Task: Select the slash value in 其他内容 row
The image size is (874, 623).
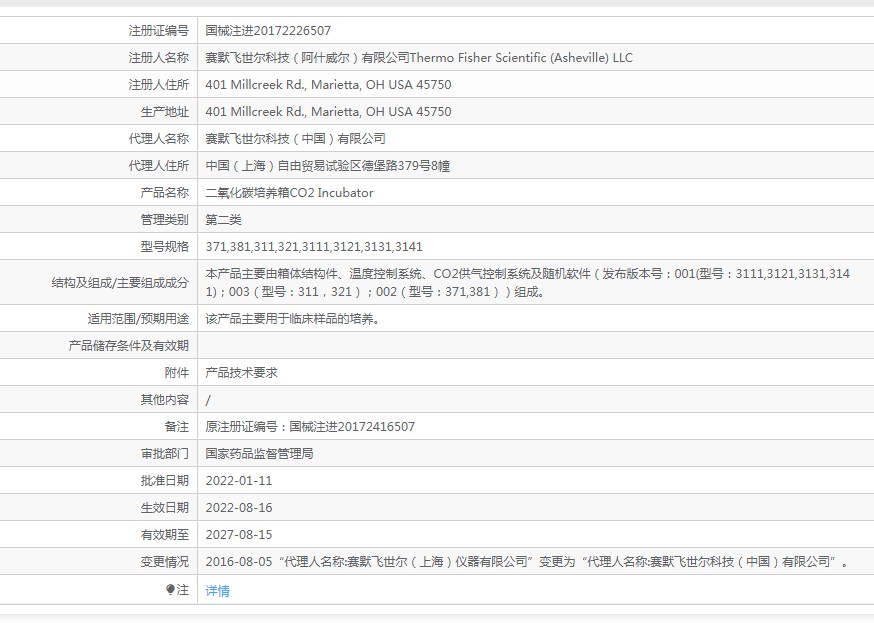Action: [x=208, y=400]
